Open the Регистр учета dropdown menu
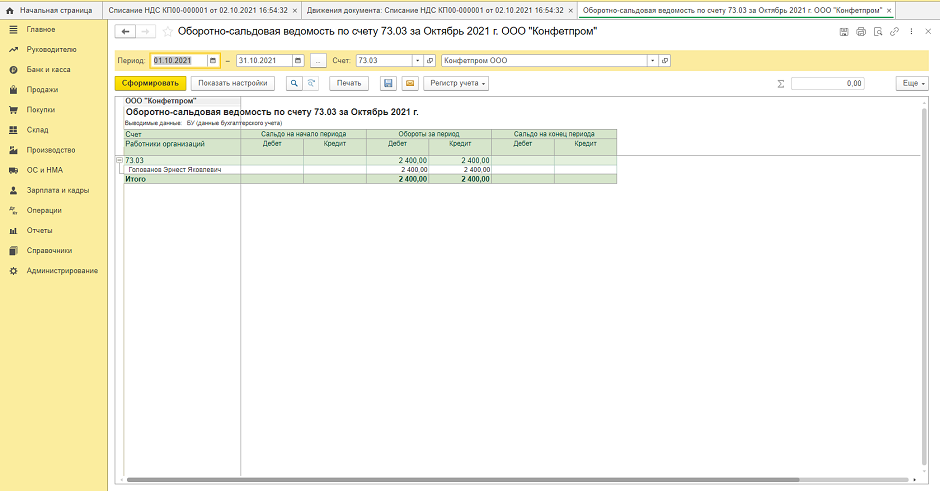 [x=458, y=84]
